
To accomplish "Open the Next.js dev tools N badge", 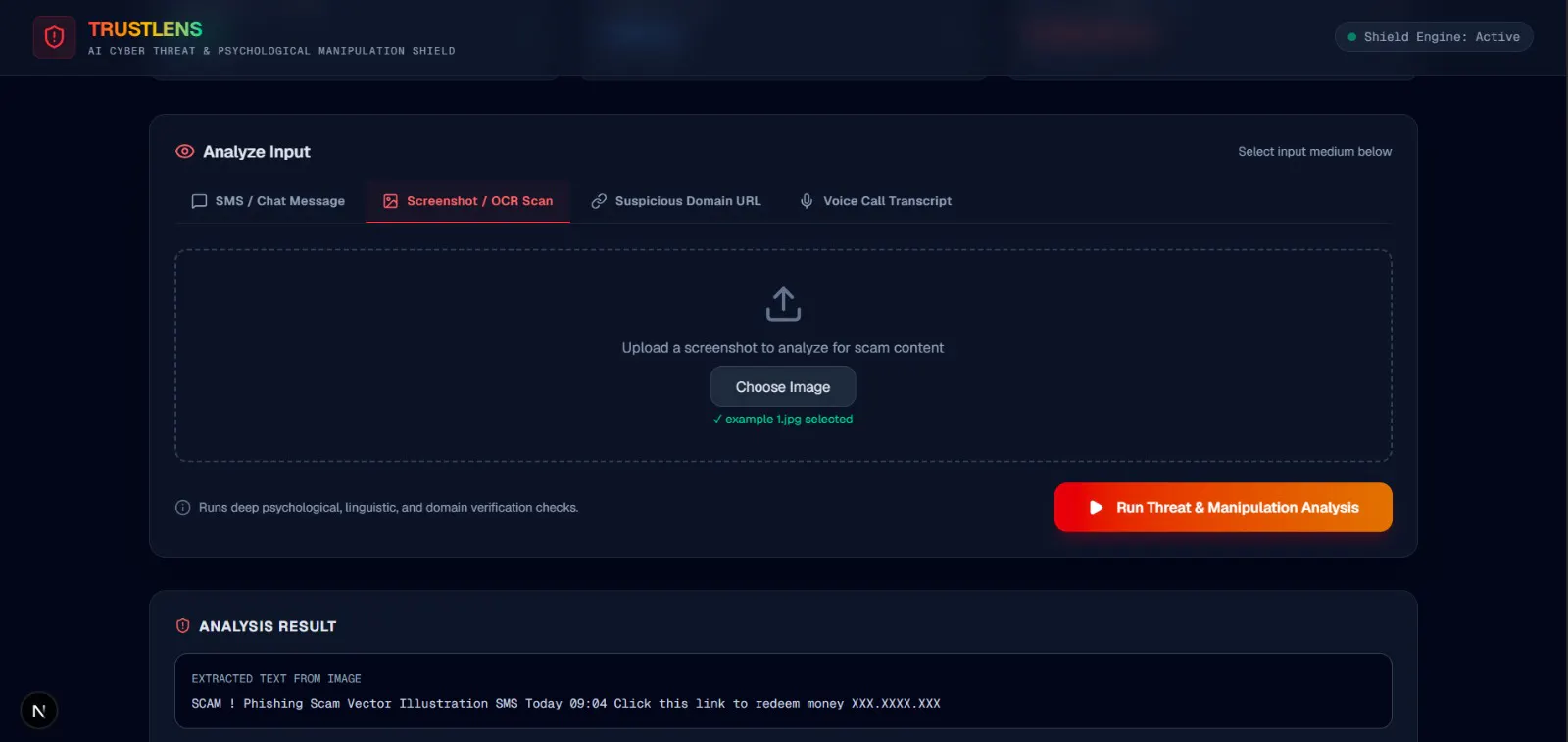I will click(39, 711).
